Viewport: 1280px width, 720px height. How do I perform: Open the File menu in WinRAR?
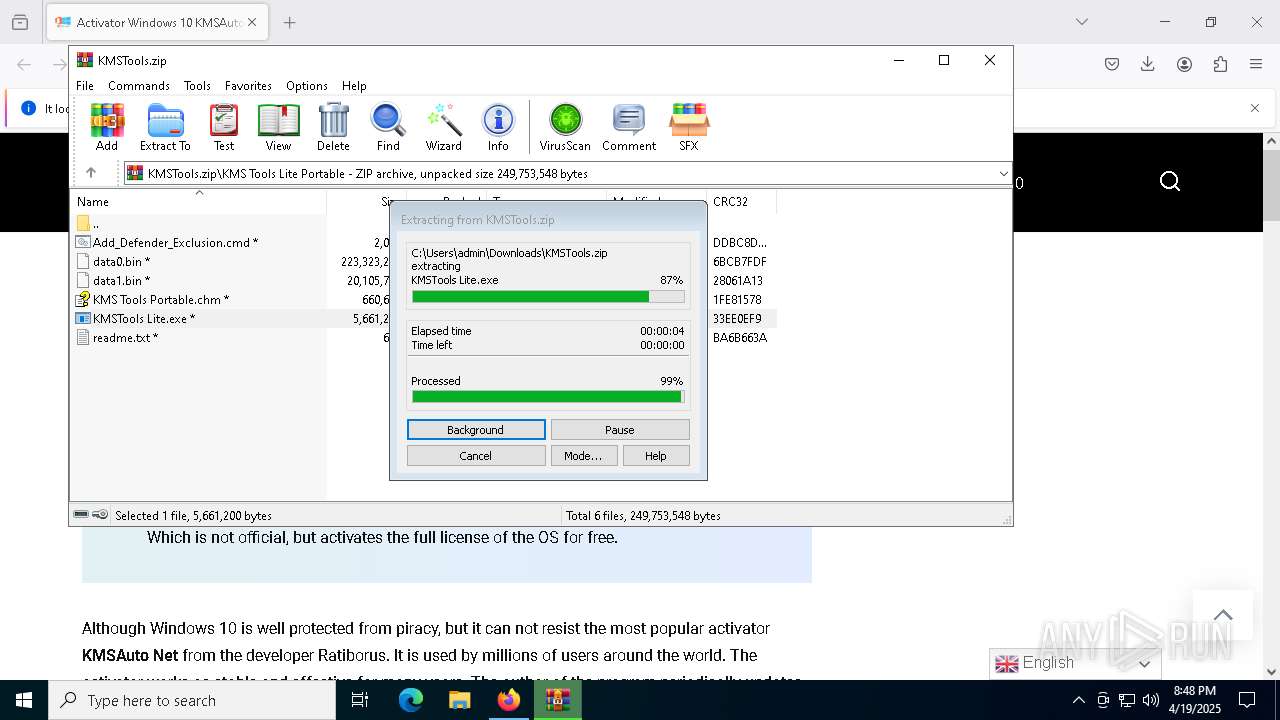click(85, 86)
